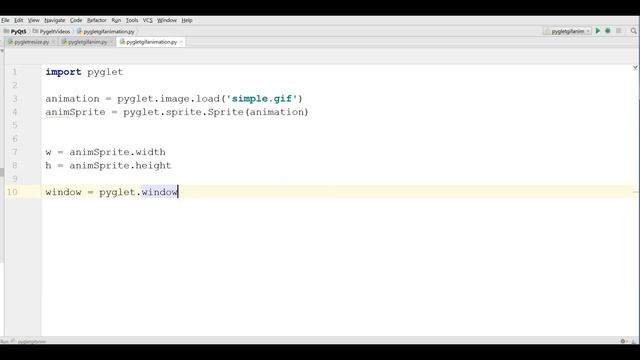Open the Navigate menu
640x360 pixels.
[55, 20]
